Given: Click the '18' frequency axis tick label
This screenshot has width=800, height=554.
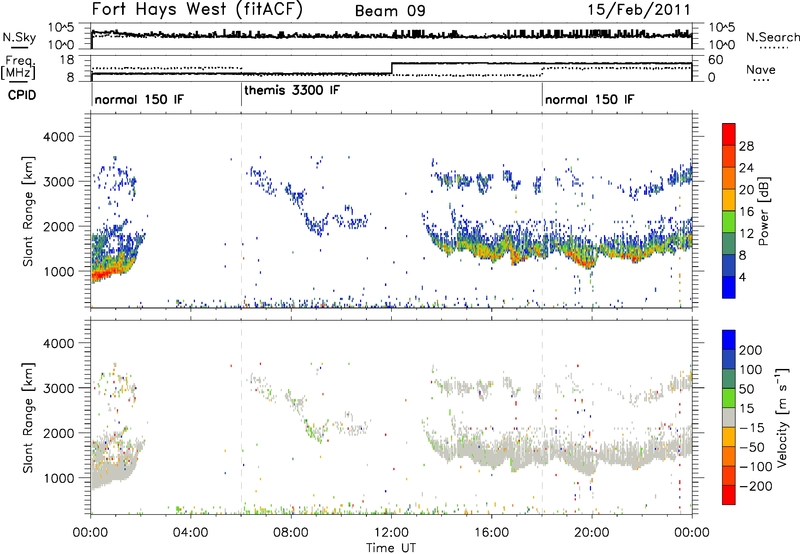Looking at the screenshot, I should tap(67, 60).
